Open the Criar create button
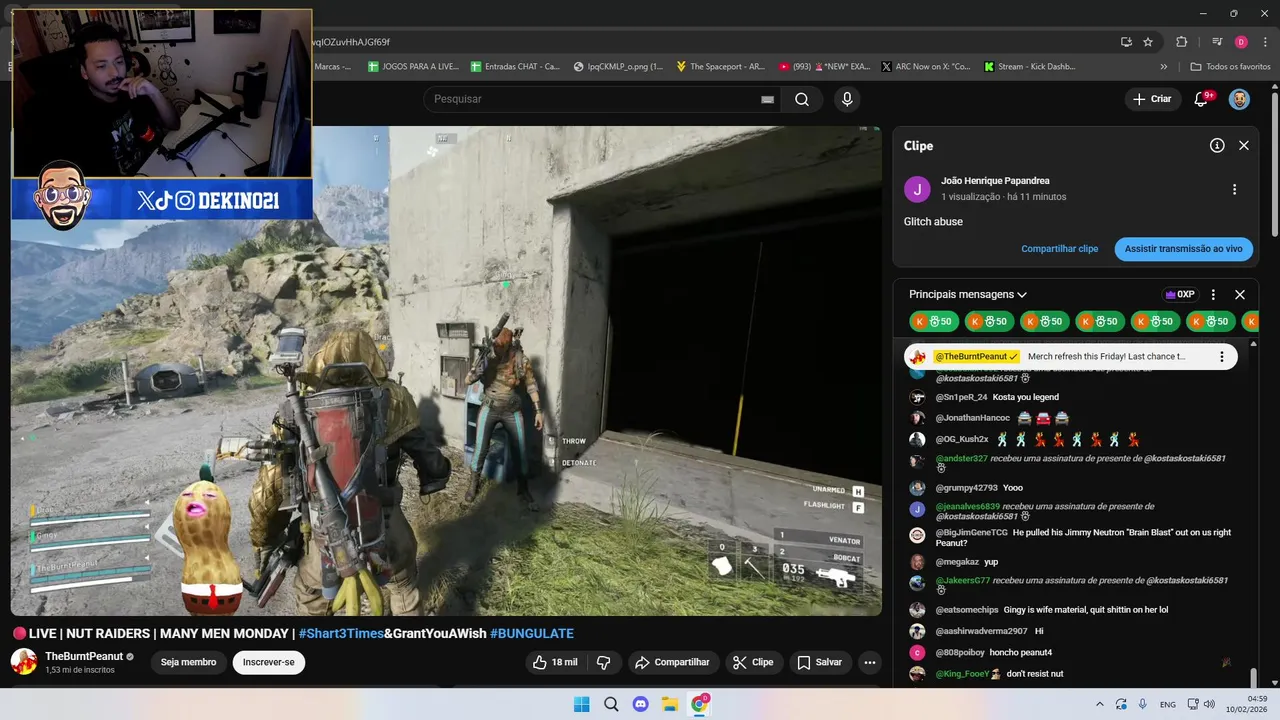 click(1151, 99)
